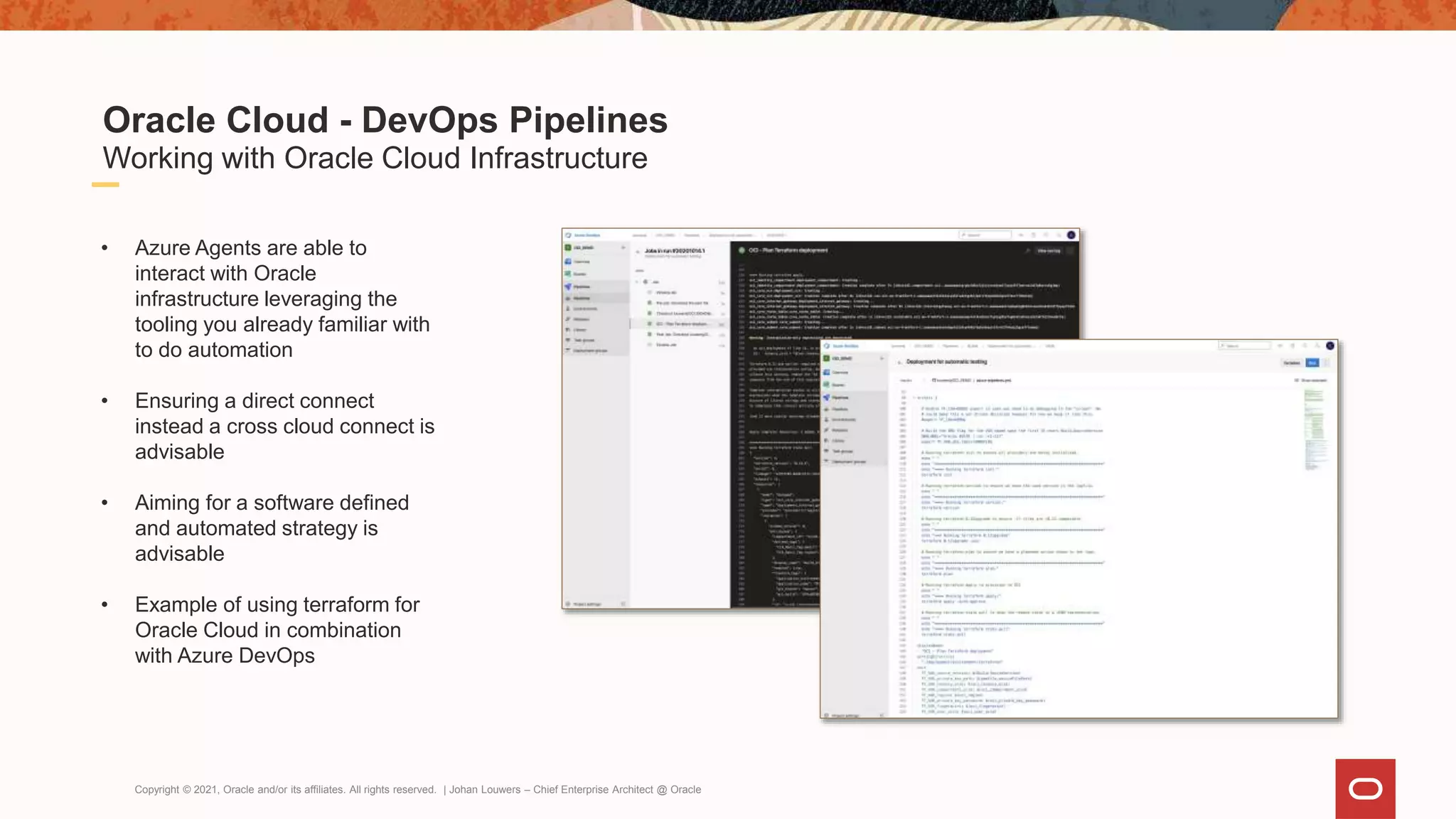Open Task groups in back log window sidebar
Viewport: 1456px width, 819px height.
[579, 340]
